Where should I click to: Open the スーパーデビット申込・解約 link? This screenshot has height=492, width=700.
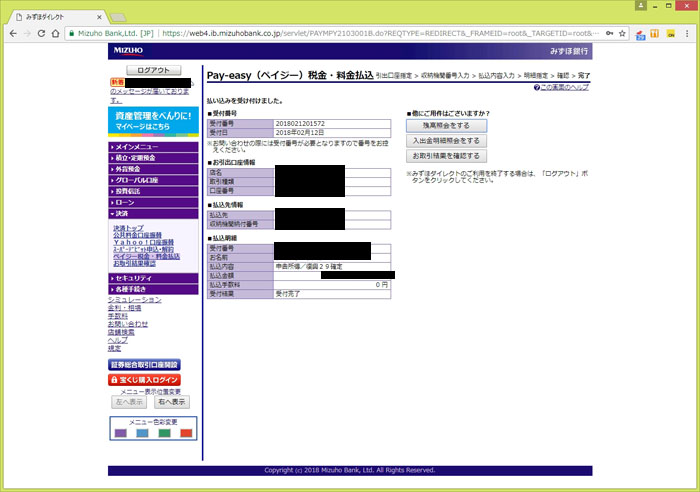(143, 249)
